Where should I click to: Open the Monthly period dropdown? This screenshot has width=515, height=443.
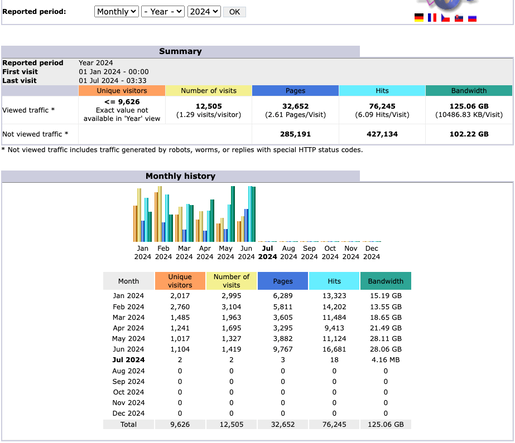pyautogui.click(x=116, y=12)
